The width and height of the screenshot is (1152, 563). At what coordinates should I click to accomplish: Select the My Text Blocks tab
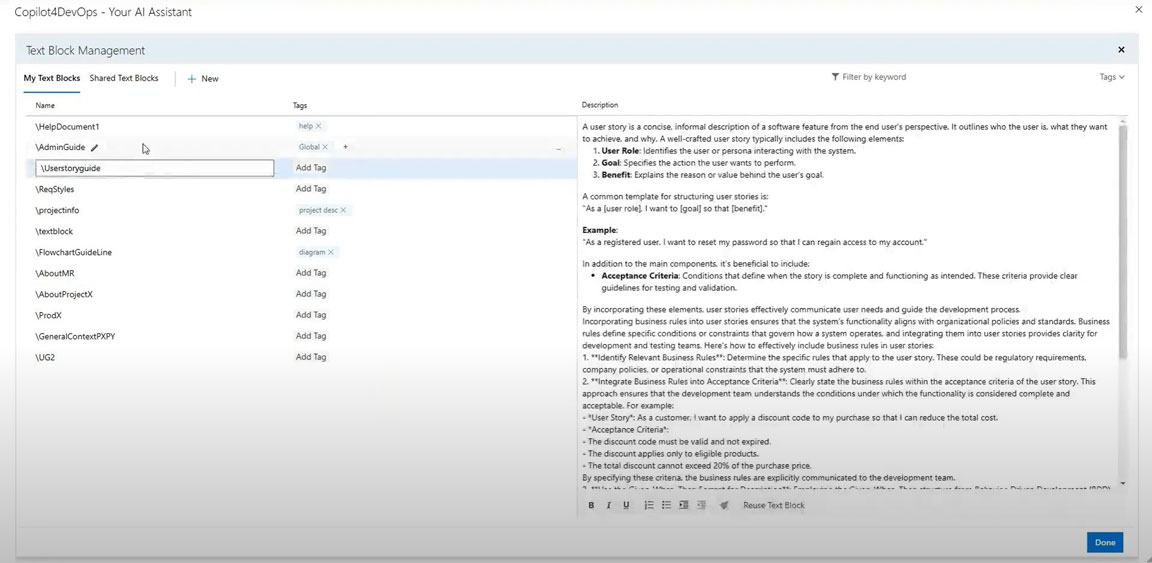(52, 78)
